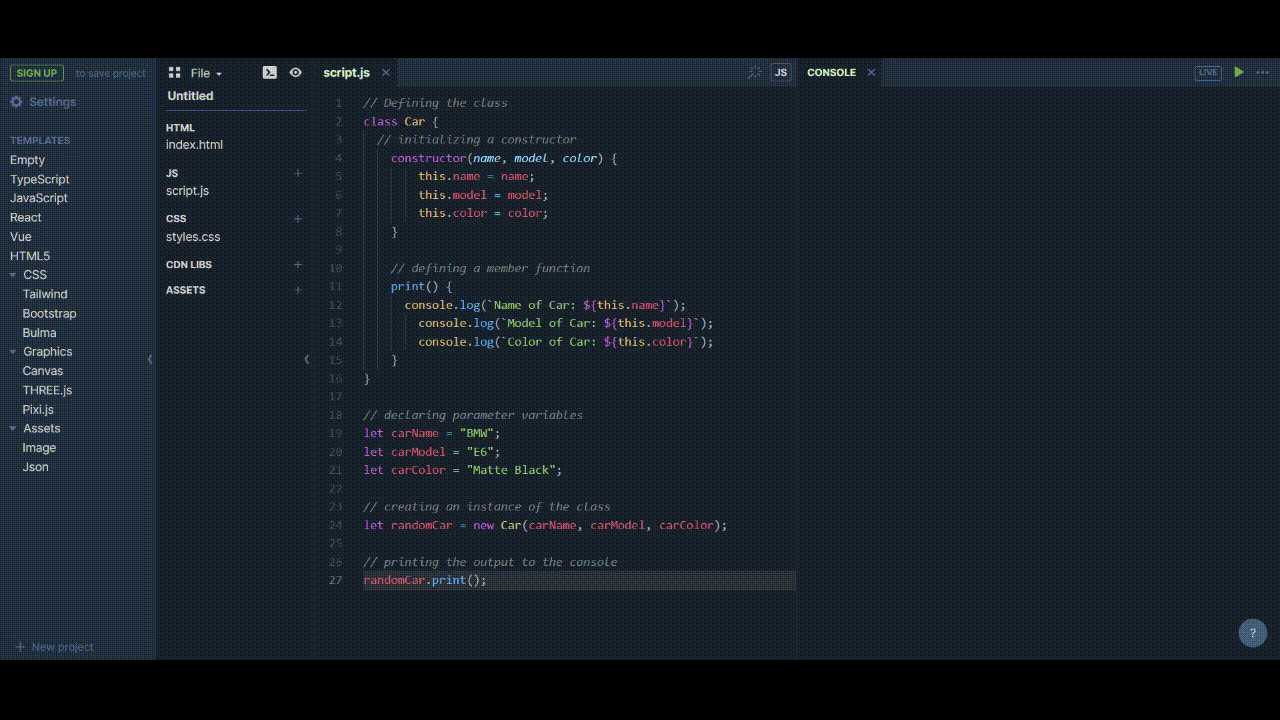This screenshot has height=720, width=1280.
Task: Open the grid layout icon
Action: tap(174, 73)
